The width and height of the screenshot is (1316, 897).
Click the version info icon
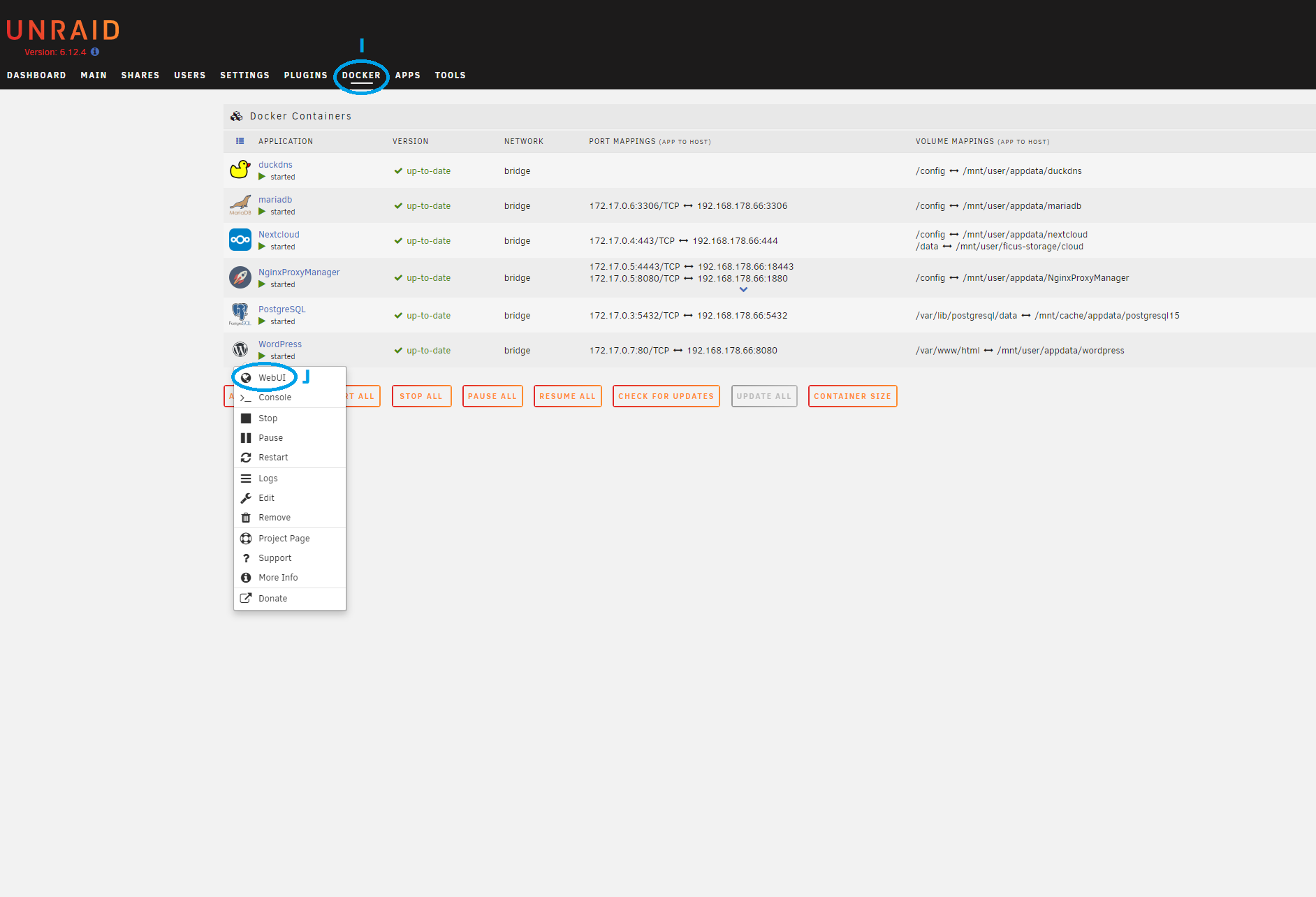[95, 52]
